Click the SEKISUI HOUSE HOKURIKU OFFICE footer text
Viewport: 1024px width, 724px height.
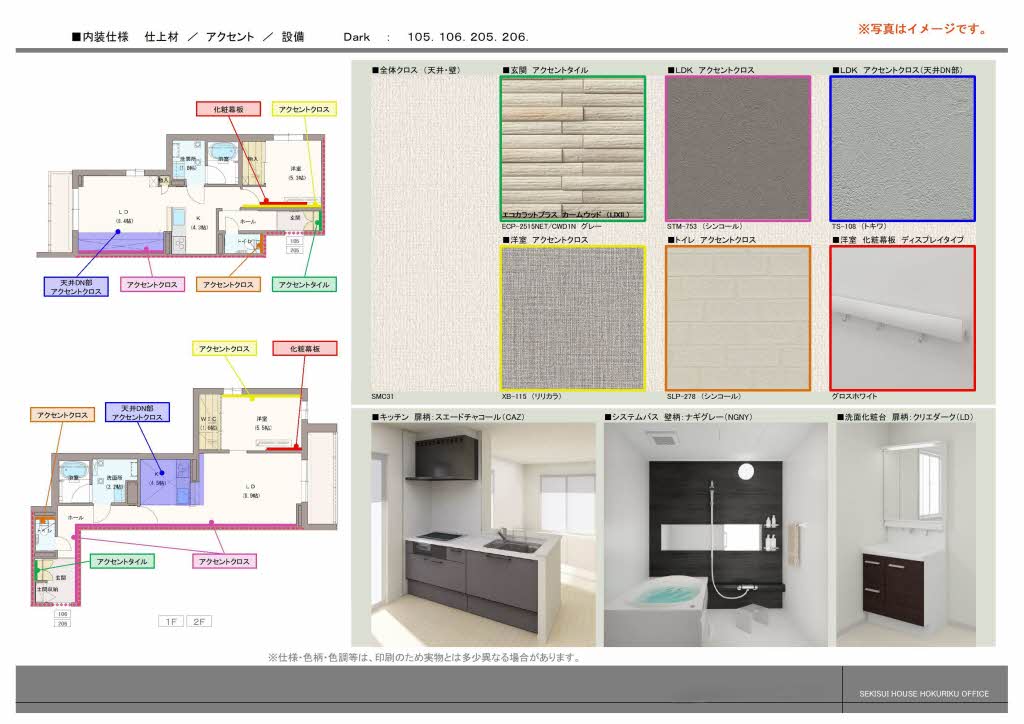pos(923,693)
